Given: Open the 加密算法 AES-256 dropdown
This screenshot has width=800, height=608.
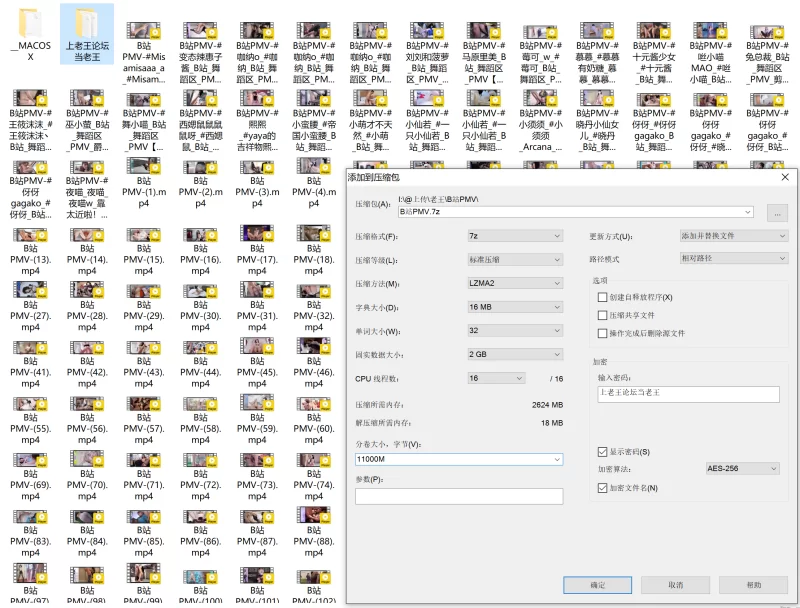Looking at the screenshot, I should [742, 468].
